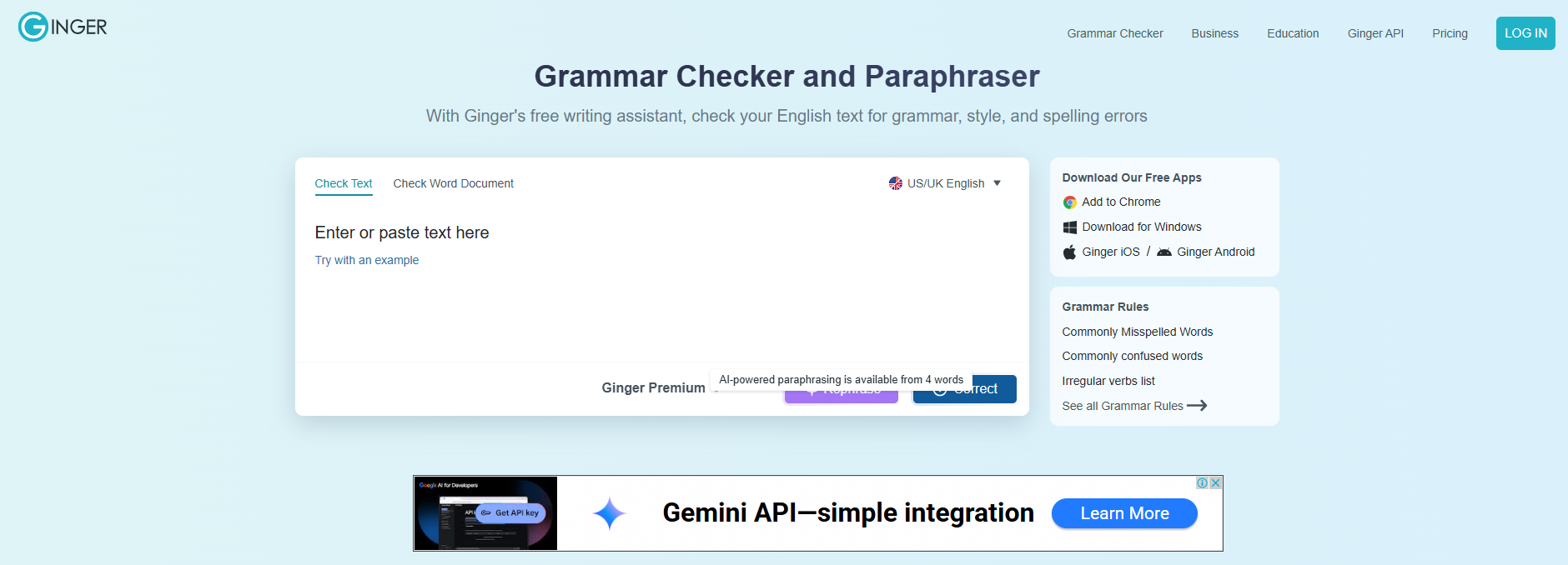Click the Try with an example link
This screenshot has height=565, width=1568.
click(x=367, y=260)
